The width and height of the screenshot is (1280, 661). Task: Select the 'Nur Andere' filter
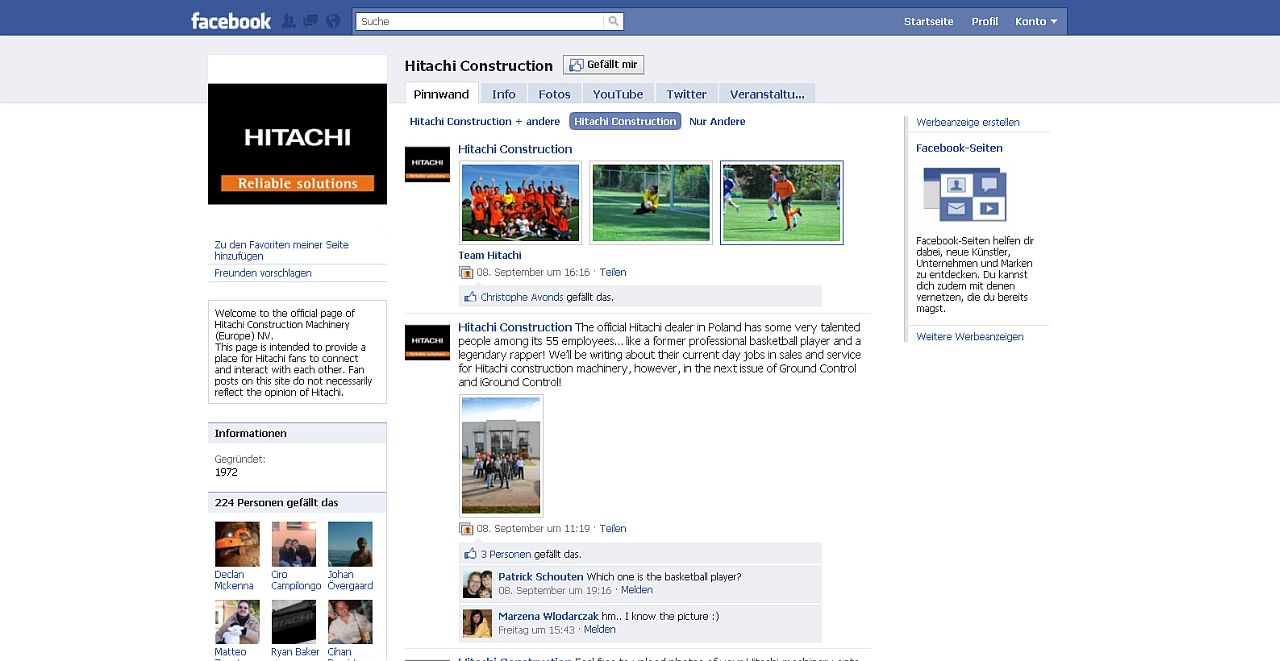click(x=717, y=121)
